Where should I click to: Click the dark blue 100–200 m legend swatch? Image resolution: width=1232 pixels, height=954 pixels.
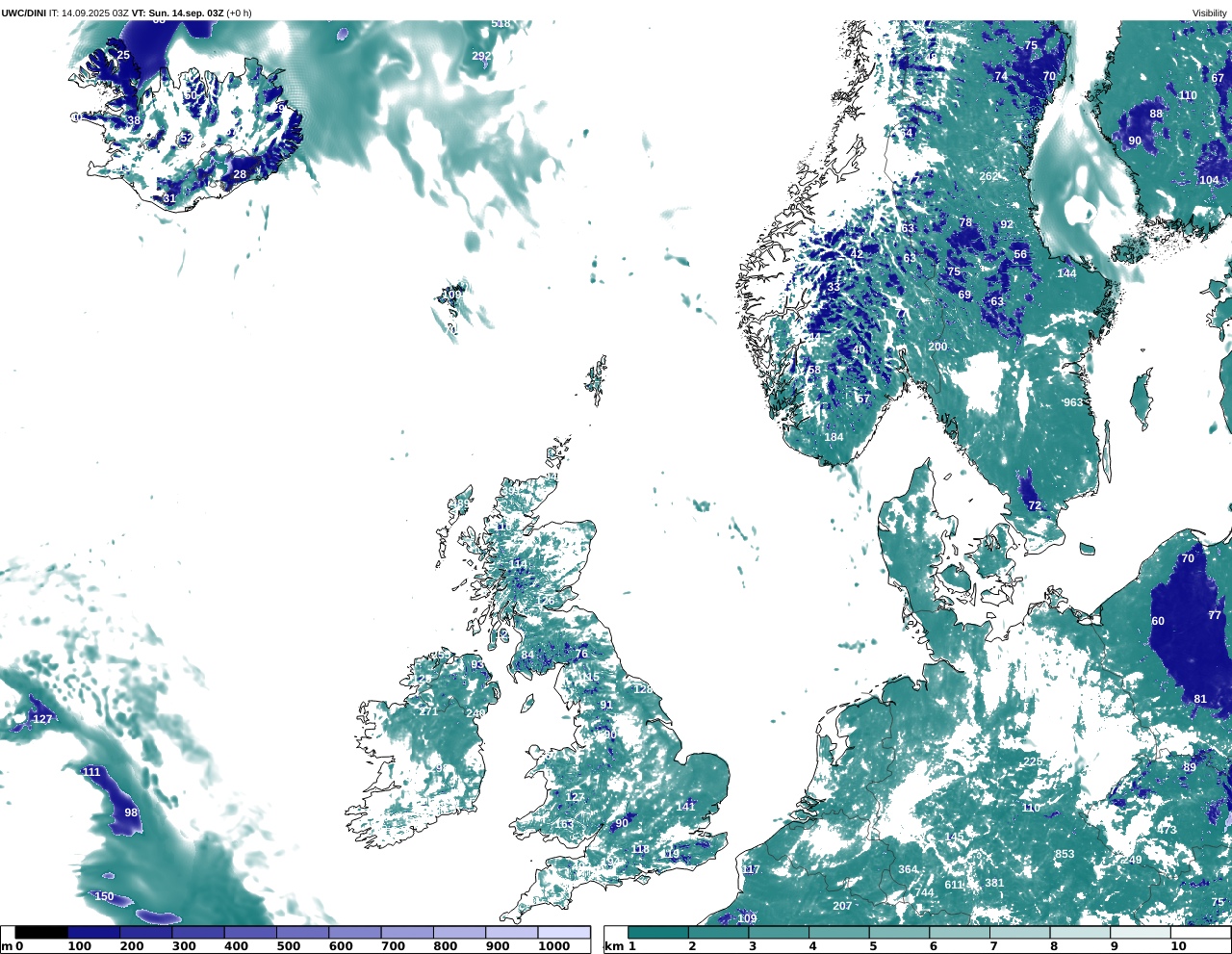coord(93,932)
